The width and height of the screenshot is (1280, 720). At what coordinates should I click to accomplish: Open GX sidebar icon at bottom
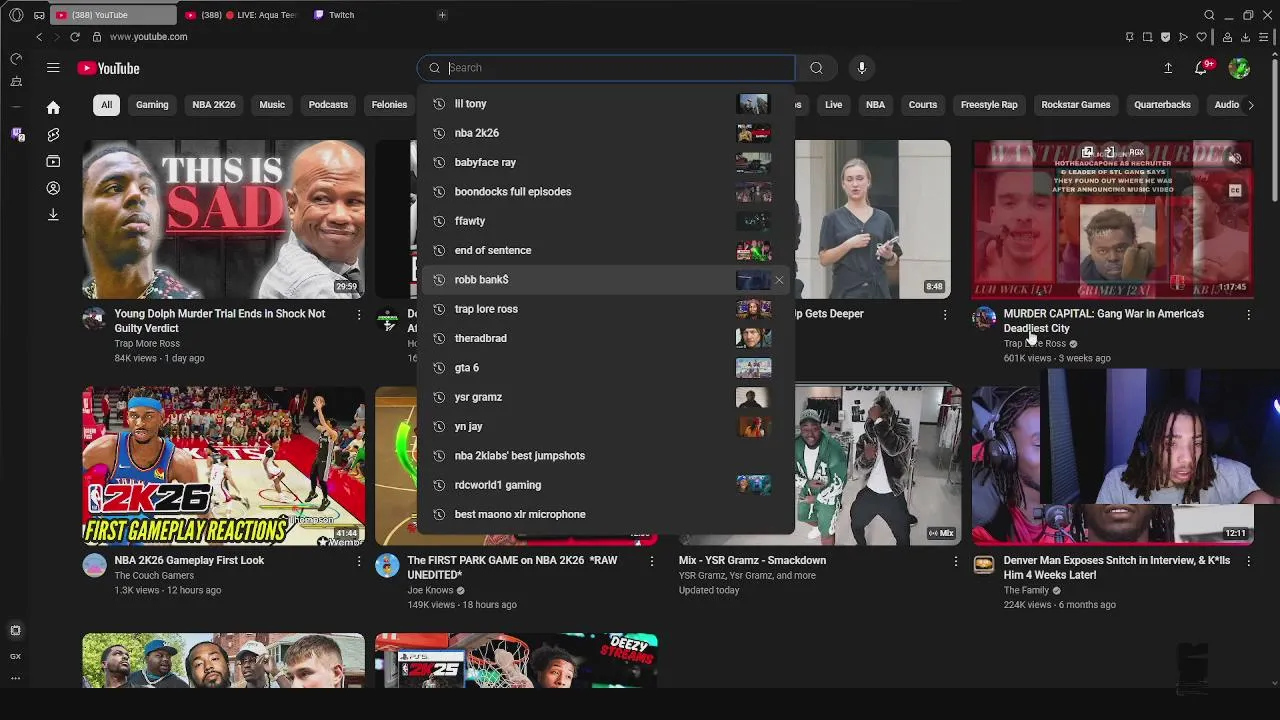point(15,656)
